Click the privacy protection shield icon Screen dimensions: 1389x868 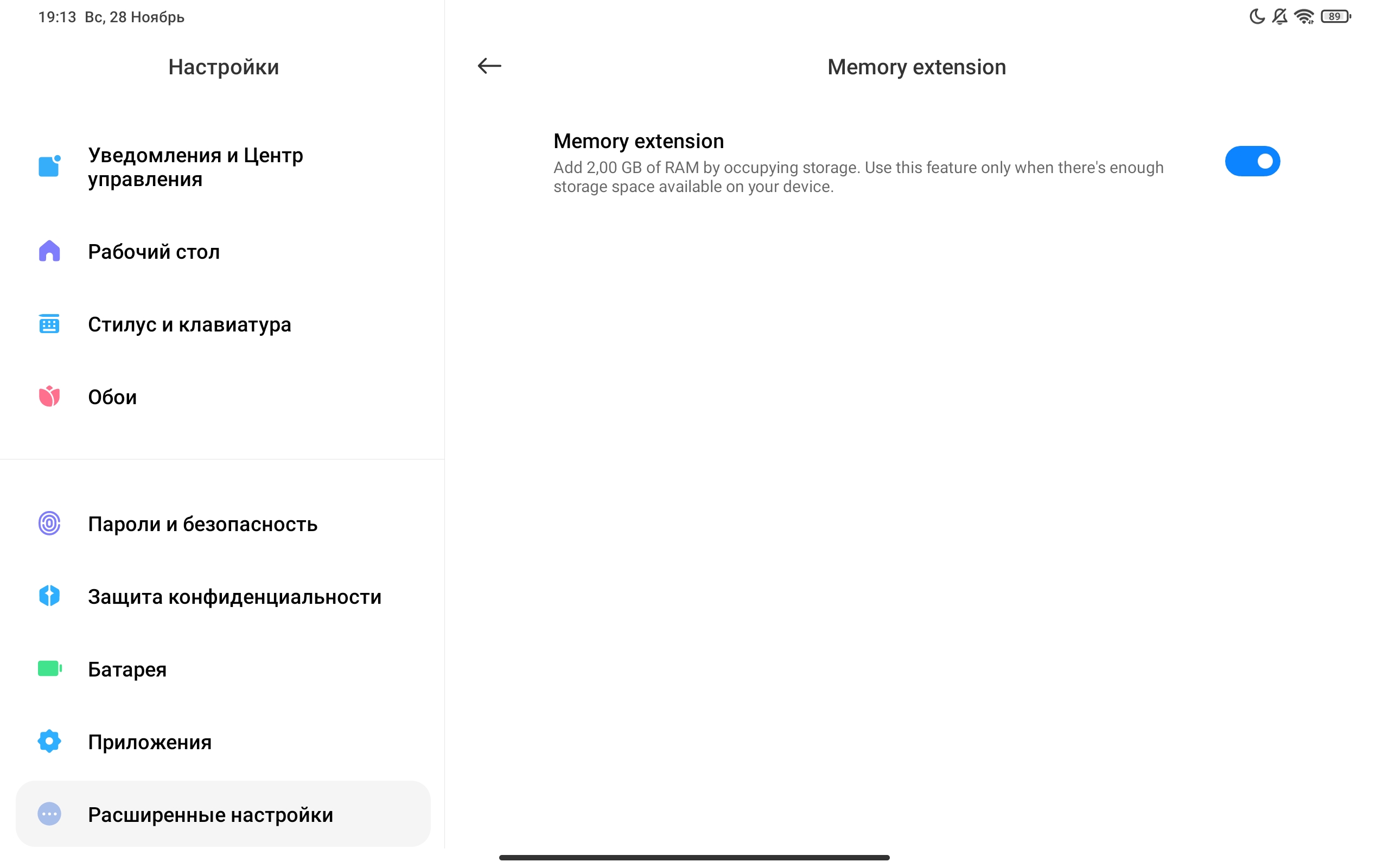pos(49,596)
